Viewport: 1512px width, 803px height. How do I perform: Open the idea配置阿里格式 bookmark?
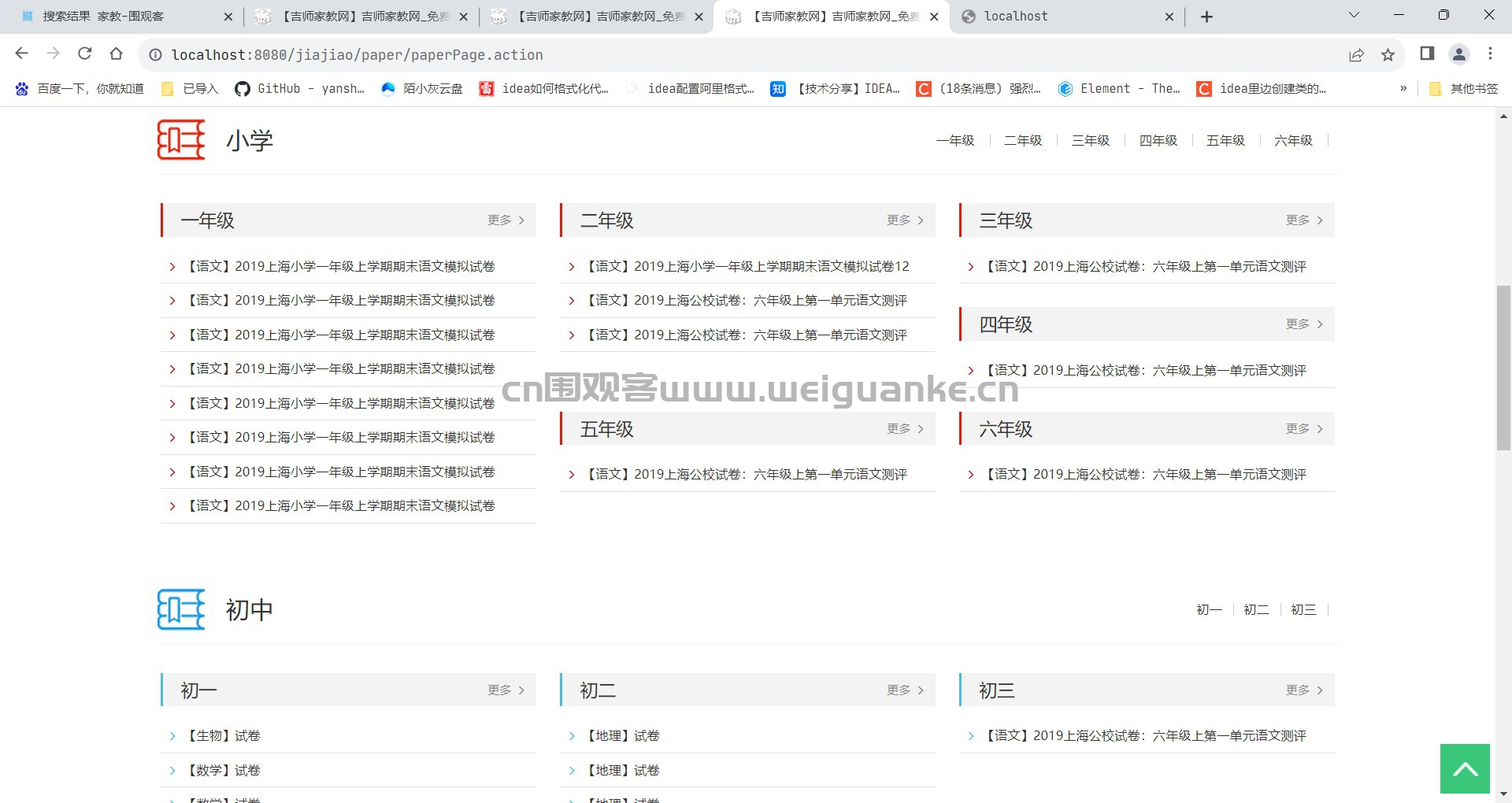tap(690, 89)
